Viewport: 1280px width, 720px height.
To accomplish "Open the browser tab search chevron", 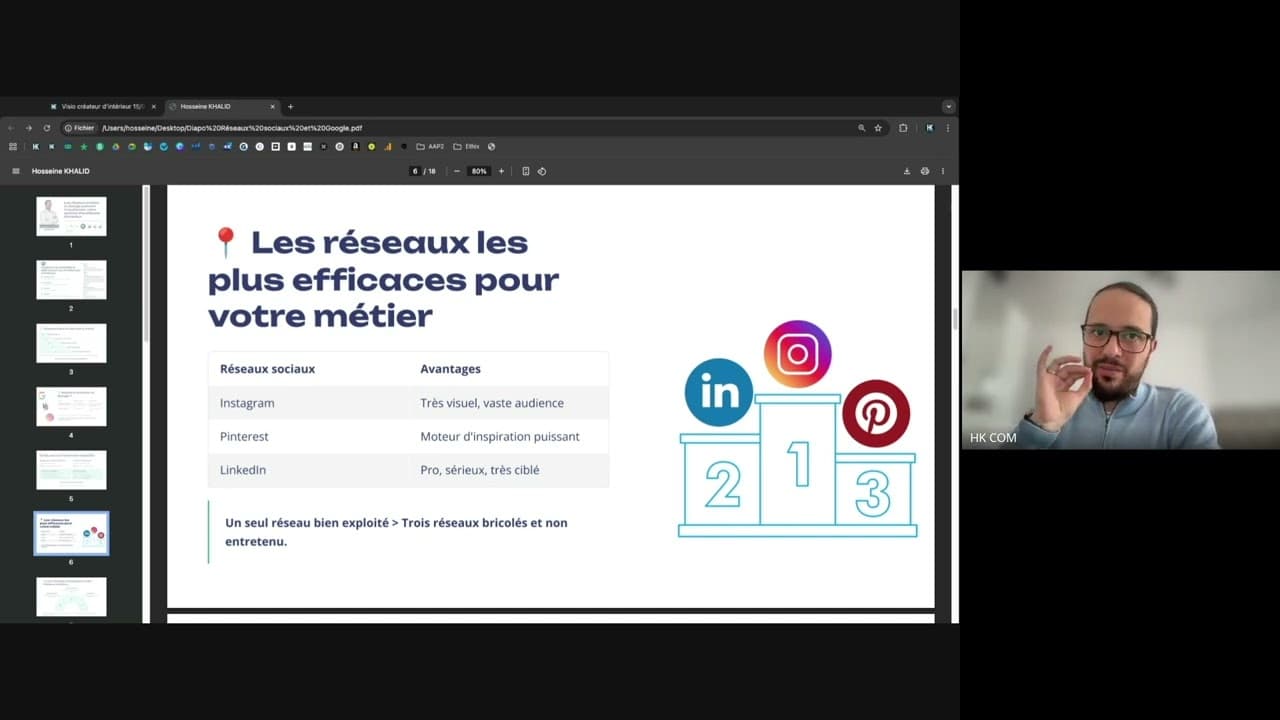I will pyautogui.click(x=947, y=106).
